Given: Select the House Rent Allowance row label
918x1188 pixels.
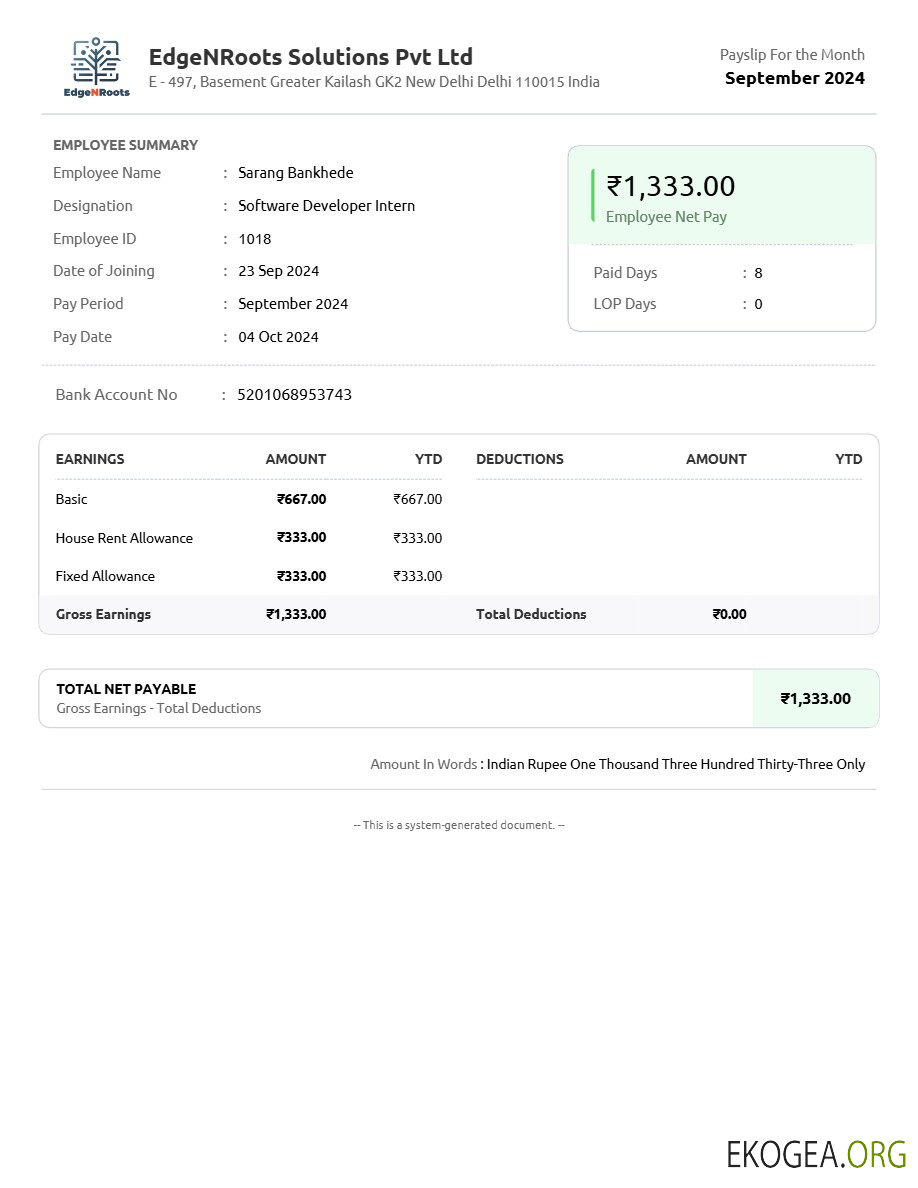Looking at the screenshot, I should (x=124, y=538).
